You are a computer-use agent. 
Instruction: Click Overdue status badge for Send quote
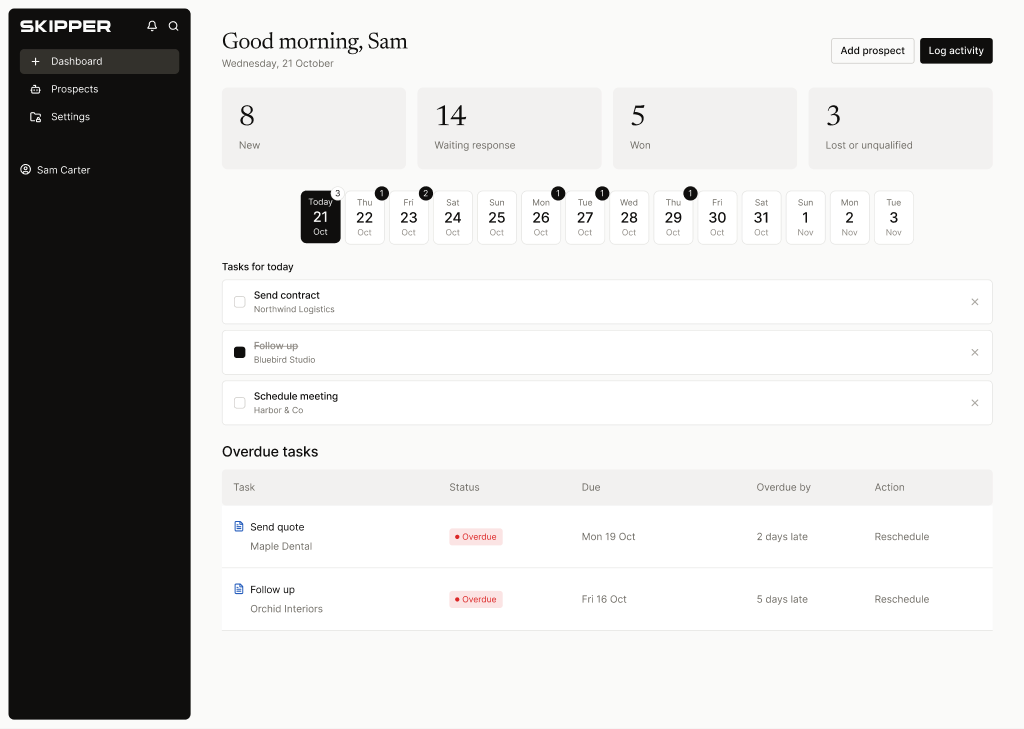475,536
